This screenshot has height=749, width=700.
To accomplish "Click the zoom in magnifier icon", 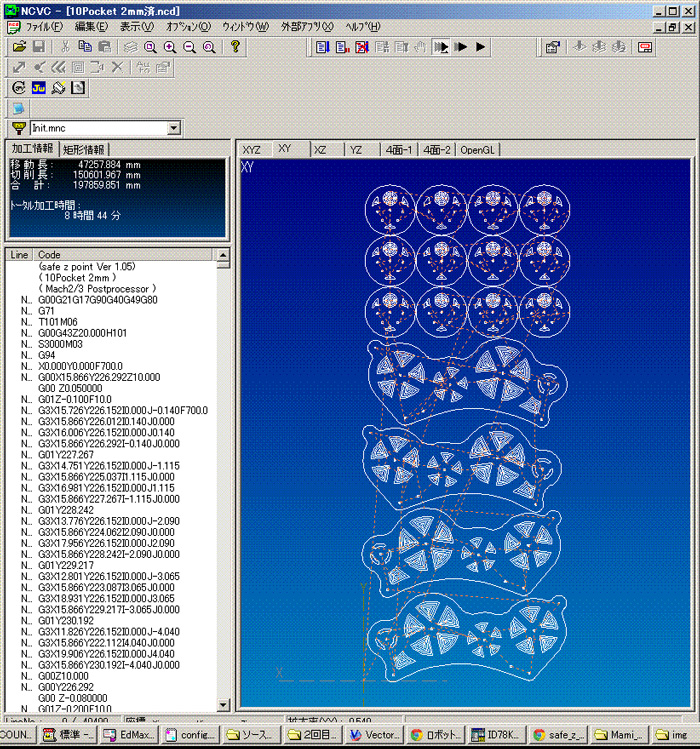I will click(169, 47).
